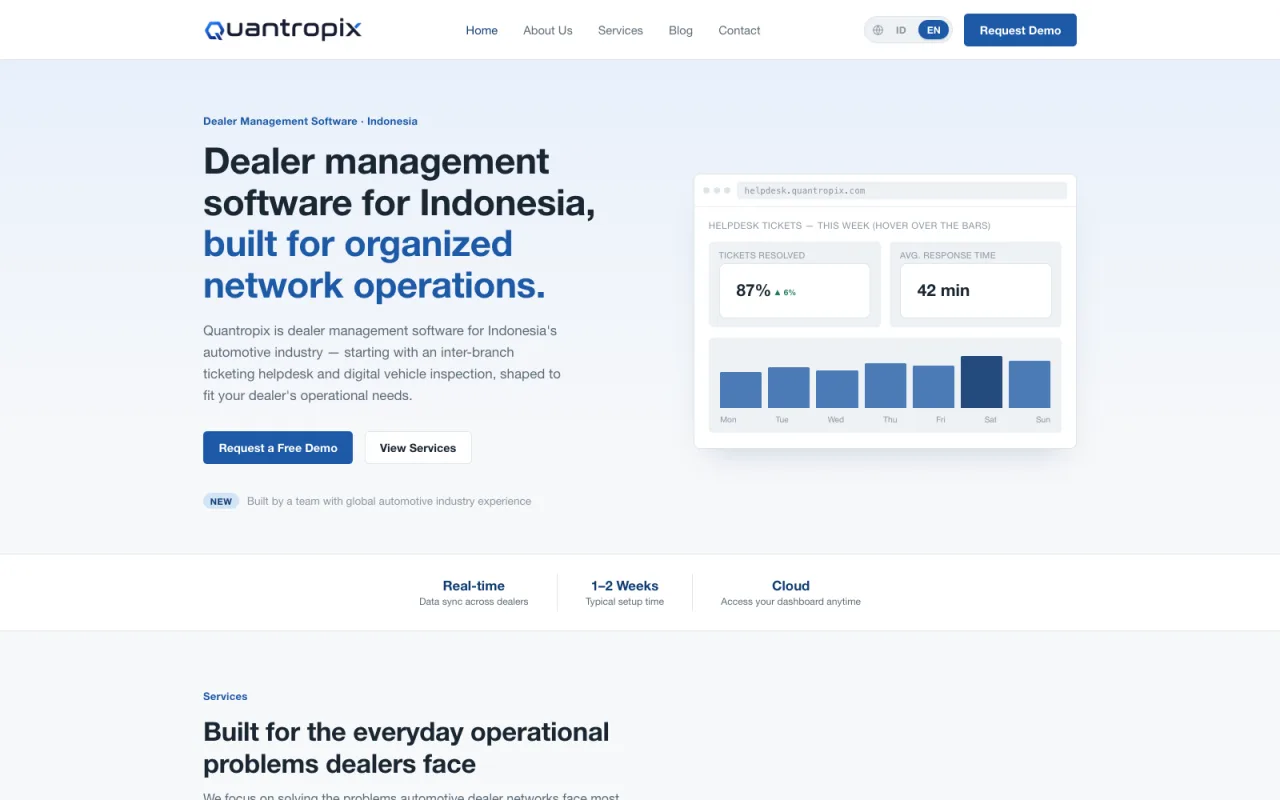Click the Real-time stat heading
The image size is (1280, 800).
point(474,586)
